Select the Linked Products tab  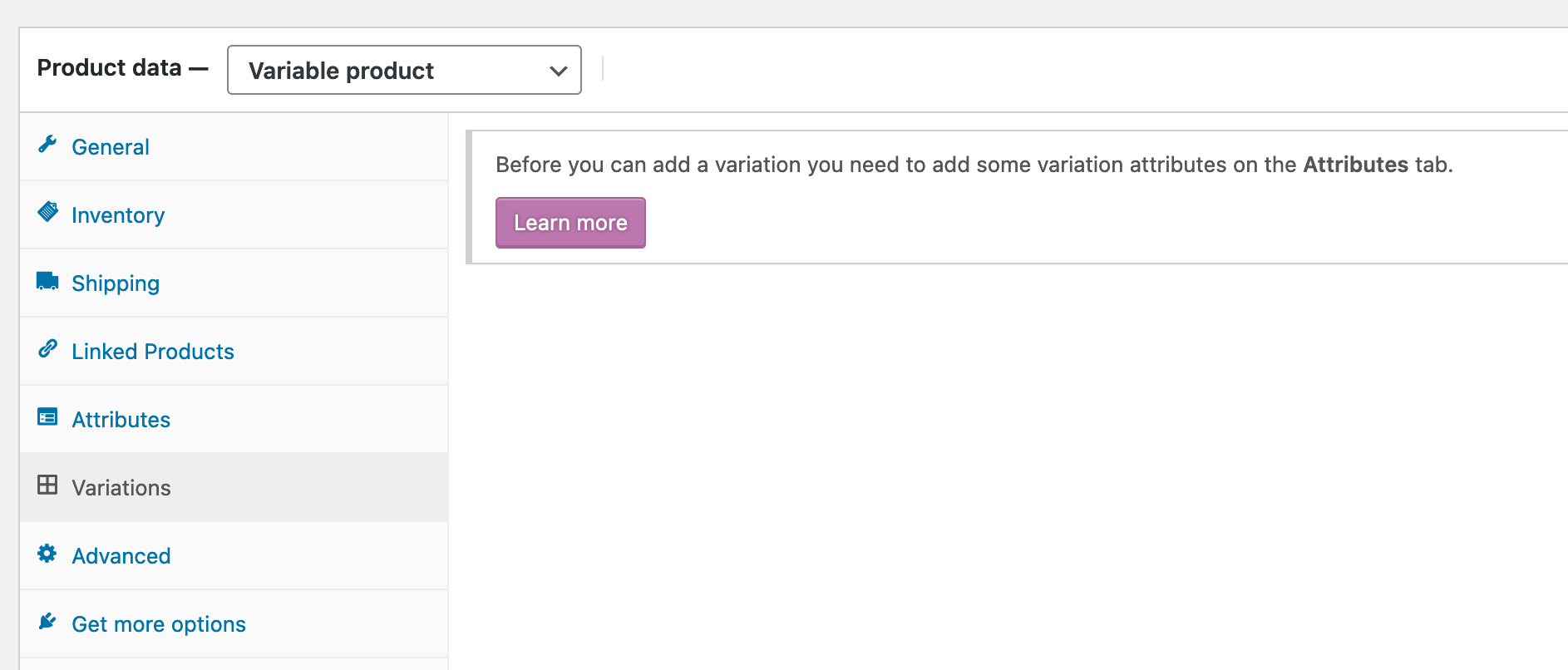pos(153,351)
